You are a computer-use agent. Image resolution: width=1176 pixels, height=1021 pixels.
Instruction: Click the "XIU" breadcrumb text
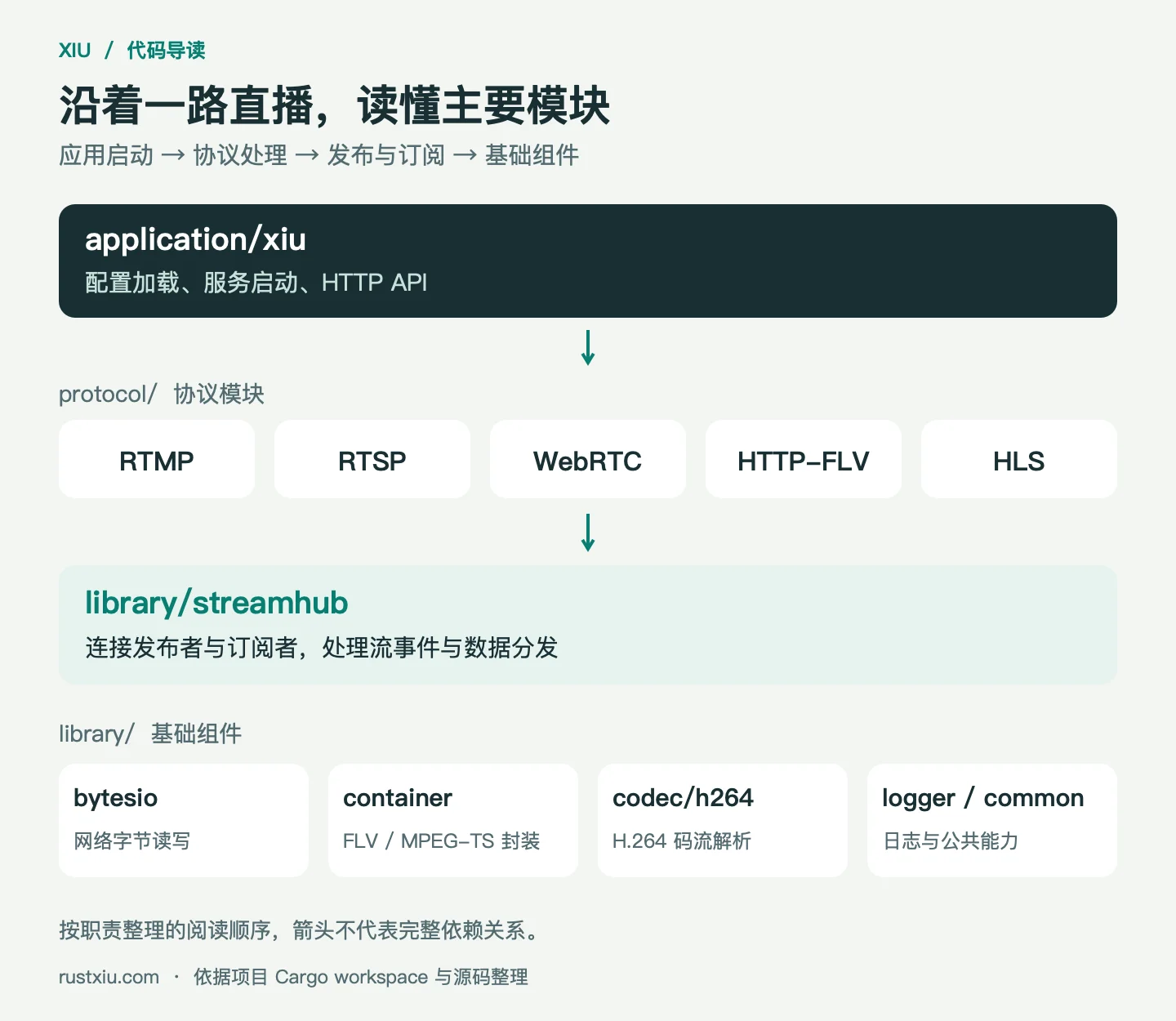74,51
